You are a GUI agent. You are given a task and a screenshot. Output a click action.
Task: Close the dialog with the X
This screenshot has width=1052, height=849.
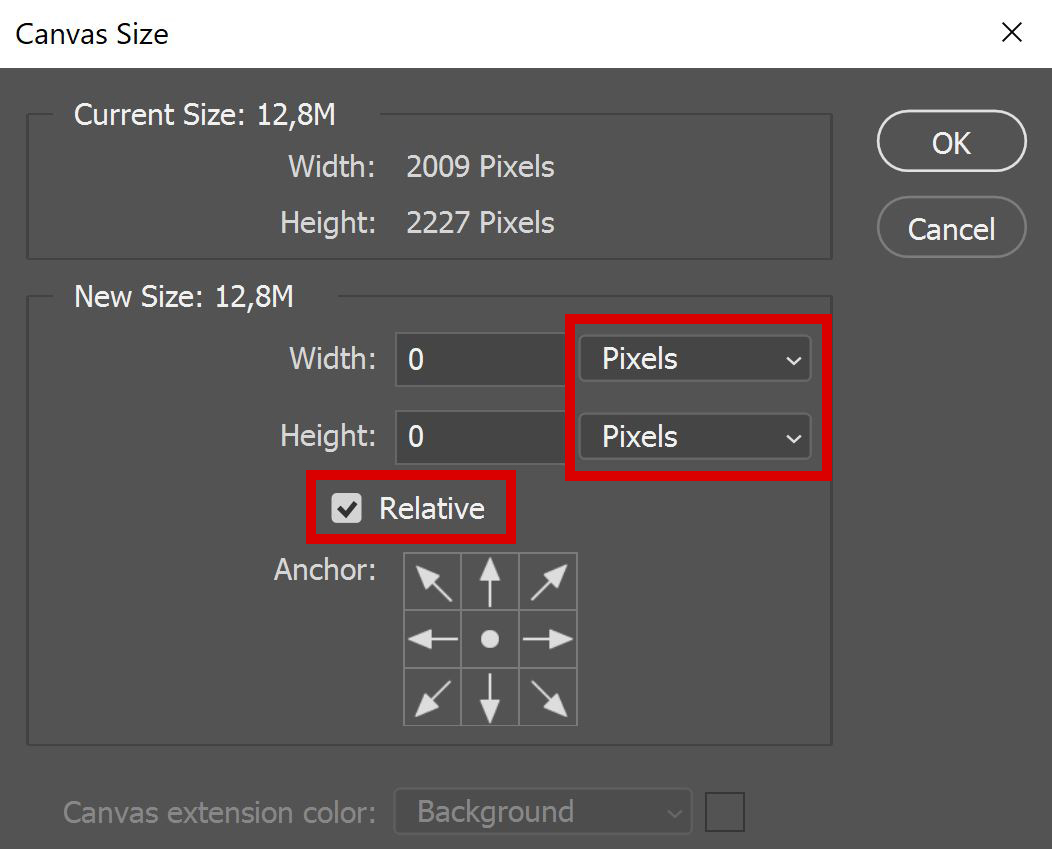point(1011,32)
